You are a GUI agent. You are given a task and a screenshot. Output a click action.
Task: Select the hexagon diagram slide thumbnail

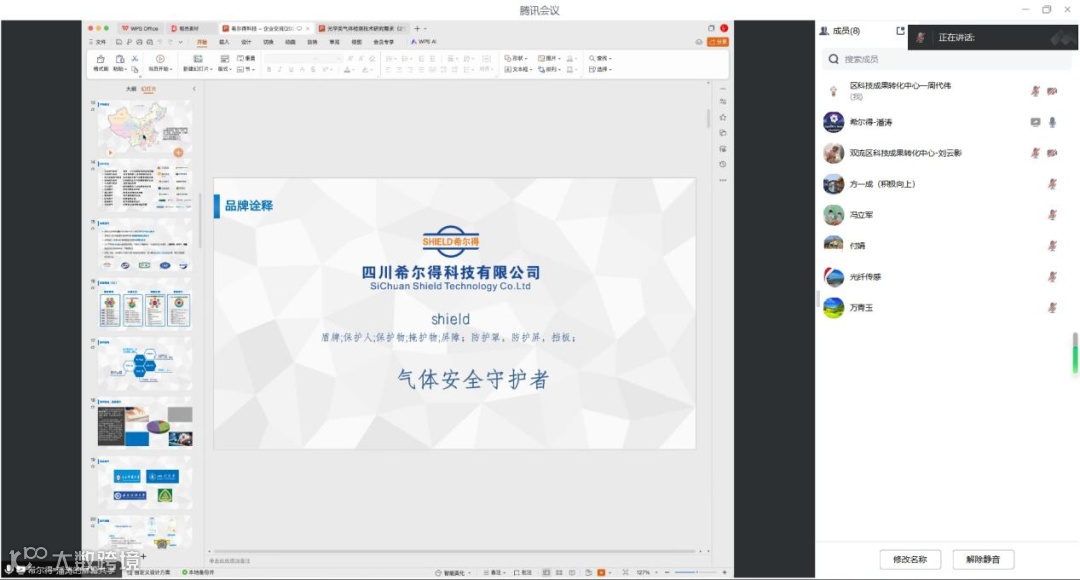(x=145, y=364)
